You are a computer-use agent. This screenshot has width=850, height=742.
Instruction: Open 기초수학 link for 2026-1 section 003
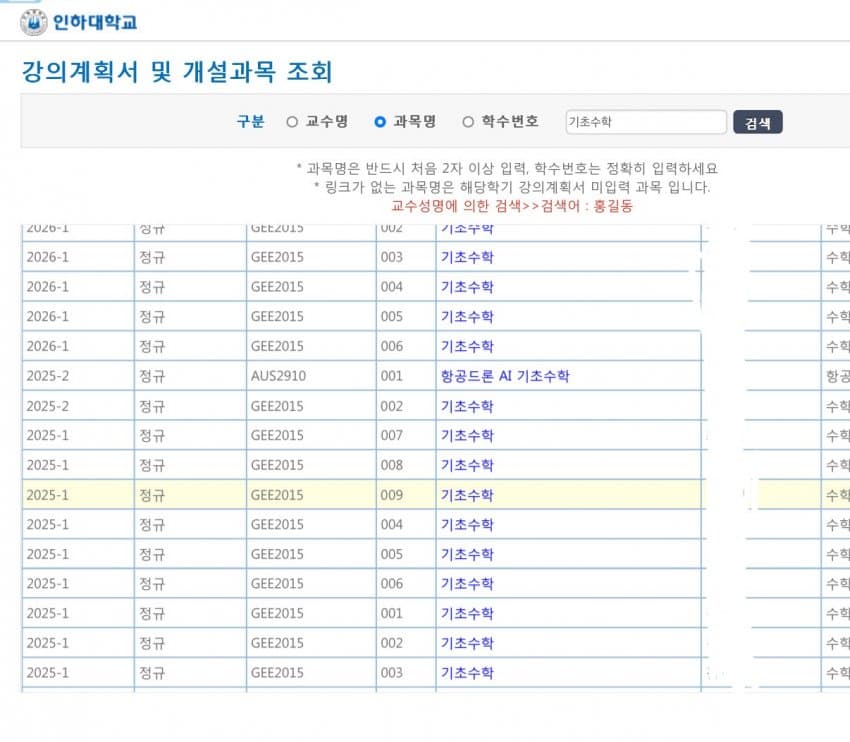467,257
